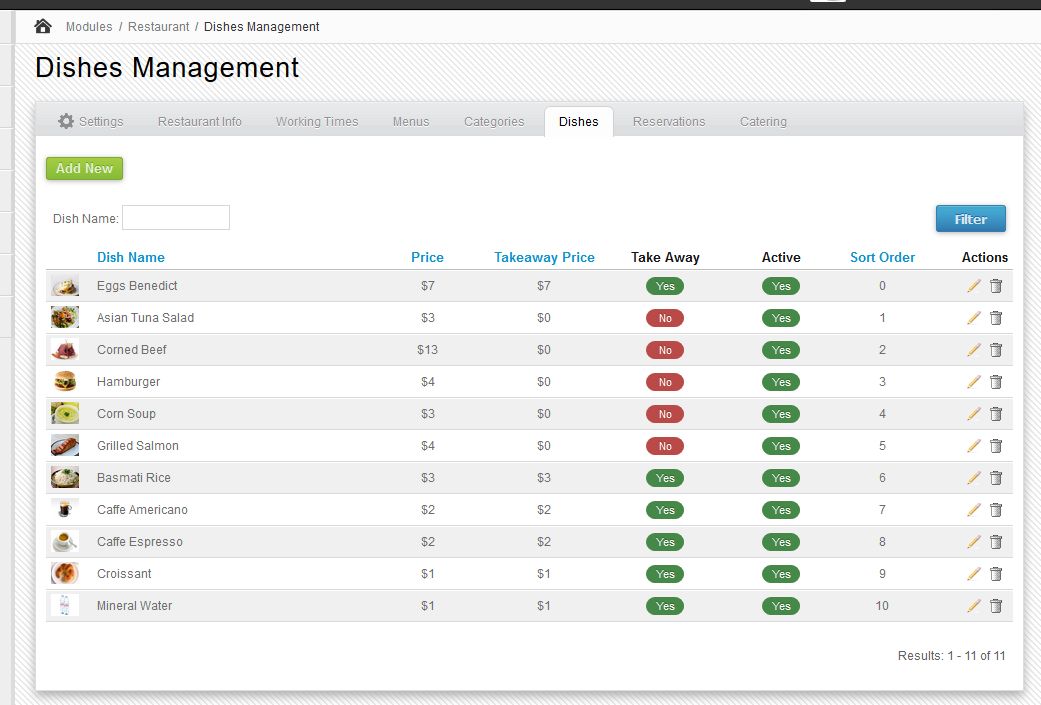This screenshot has width=1041, height=705.
Task: Delete the Asian Tuna Salad dish
Action: [996, 318]
